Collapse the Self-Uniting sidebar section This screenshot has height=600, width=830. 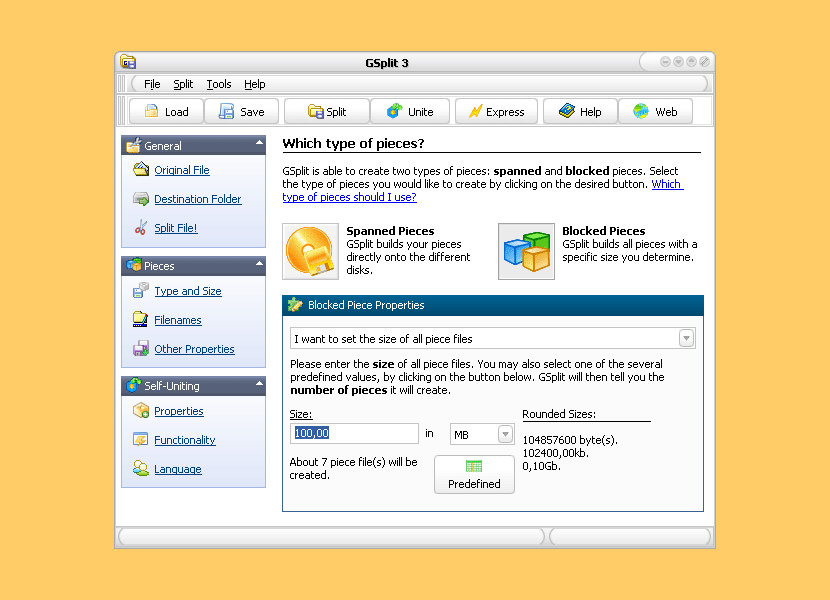259,383
